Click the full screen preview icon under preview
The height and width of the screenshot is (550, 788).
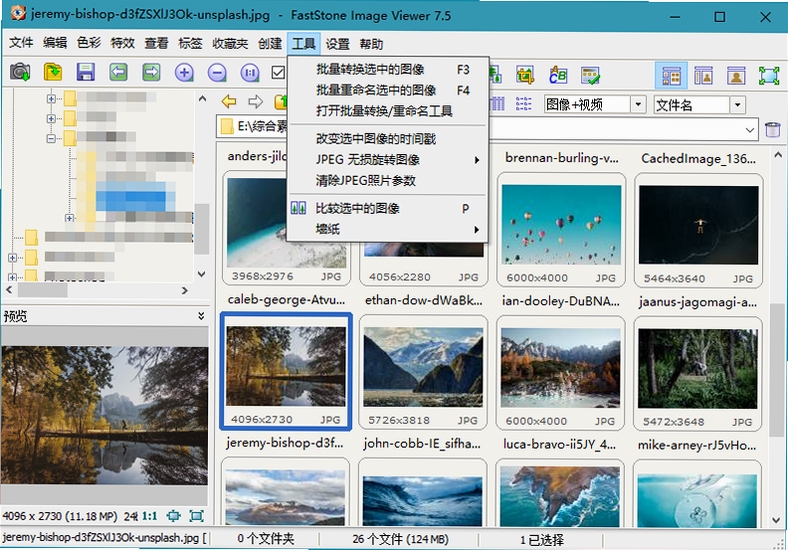pos(196,516)
